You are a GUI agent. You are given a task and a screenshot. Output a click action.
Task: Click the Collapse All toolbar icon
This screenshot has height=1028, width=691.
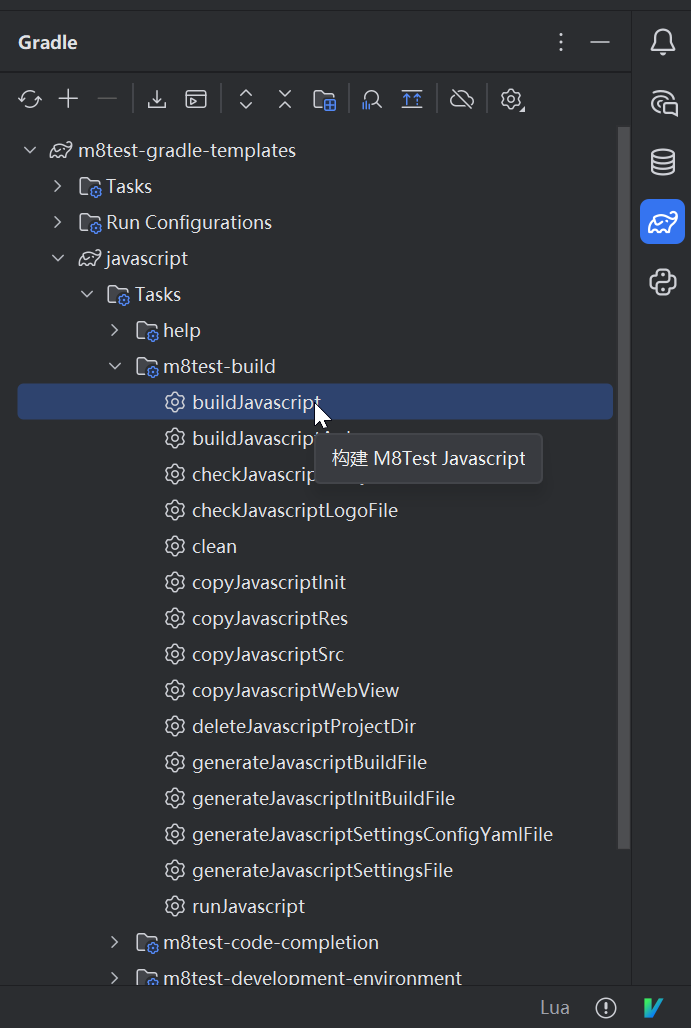pos(285,99)
